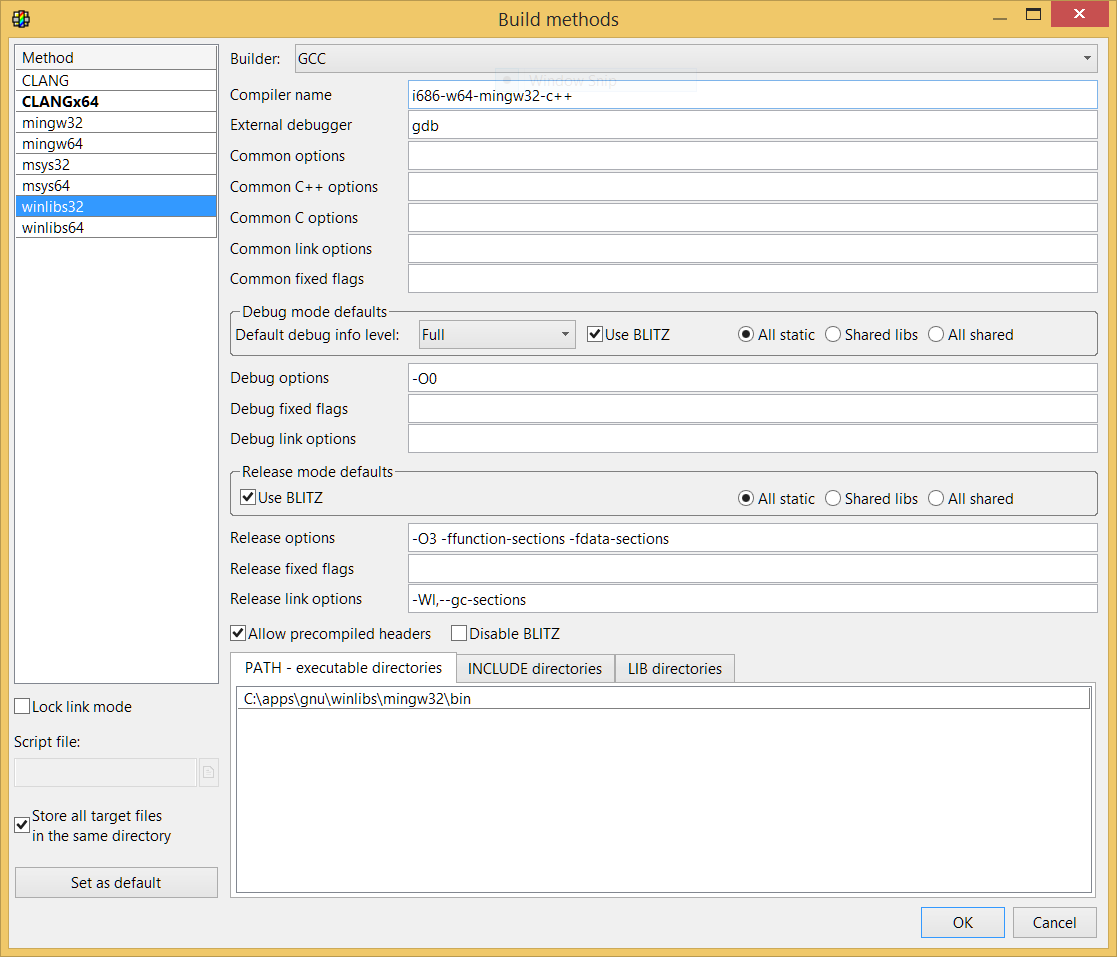Select Shared libs for Debug mode
This screenshot has width=1117, height=957.
(833, 335)
